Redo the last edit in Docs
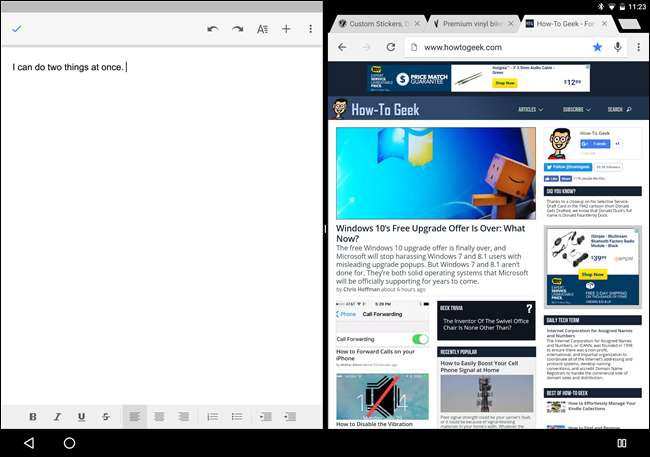This screenshot has width=650, height=457. coord(238,29)
